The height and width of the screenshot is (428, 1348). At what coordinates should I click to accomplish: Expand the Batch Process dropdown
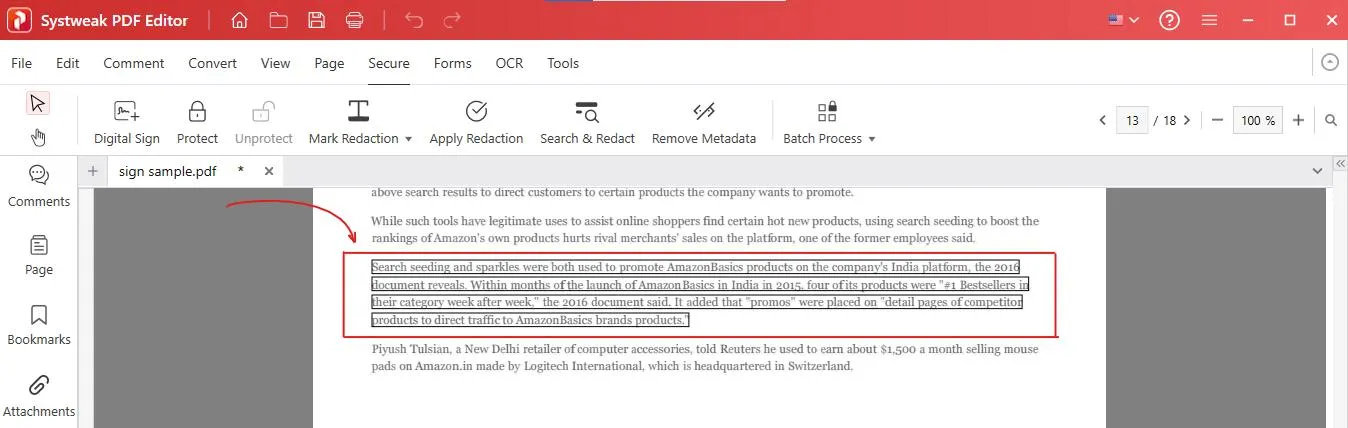click(871, 139)
